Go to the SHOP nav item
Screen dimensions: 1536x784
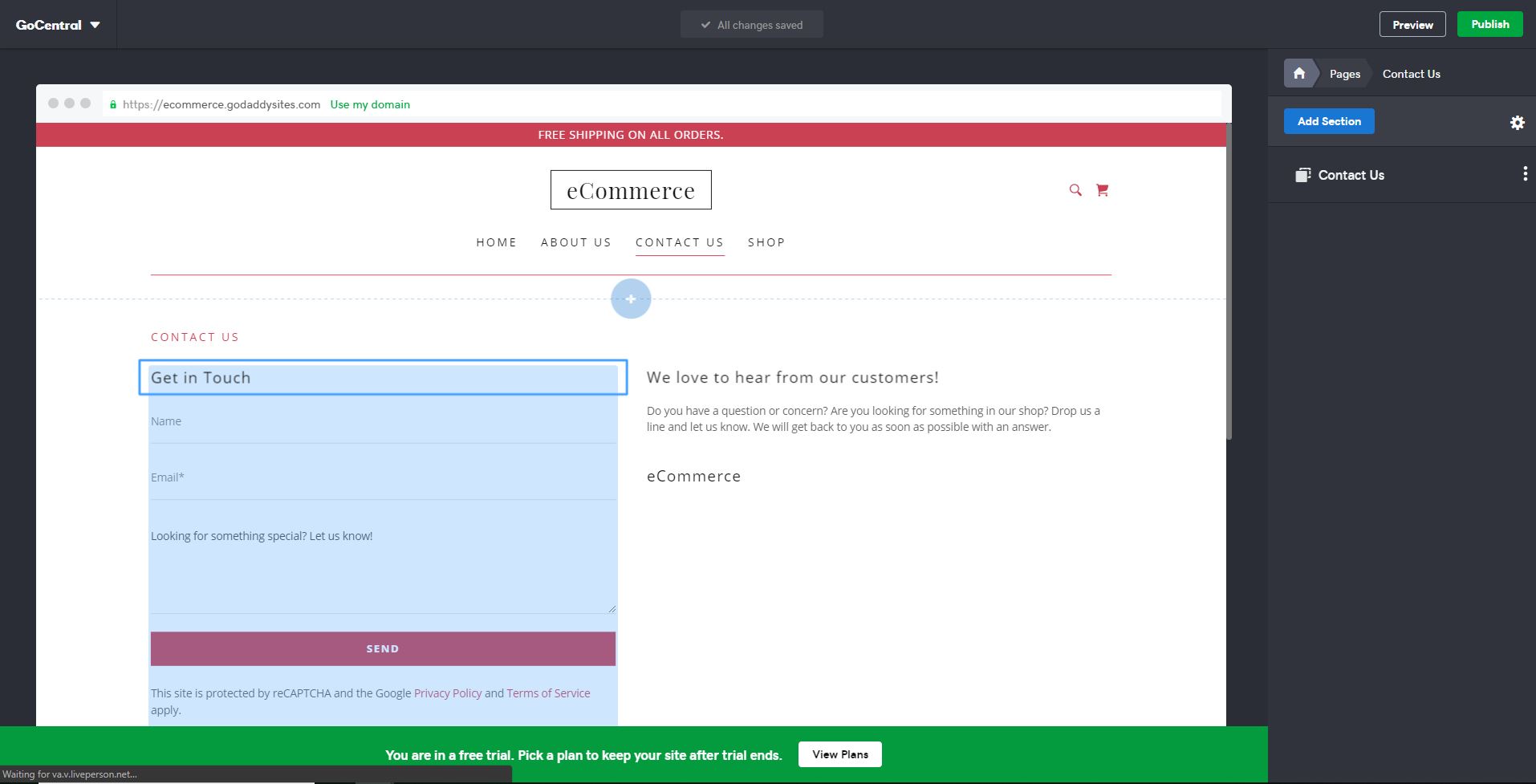click(x=766, y=242)
